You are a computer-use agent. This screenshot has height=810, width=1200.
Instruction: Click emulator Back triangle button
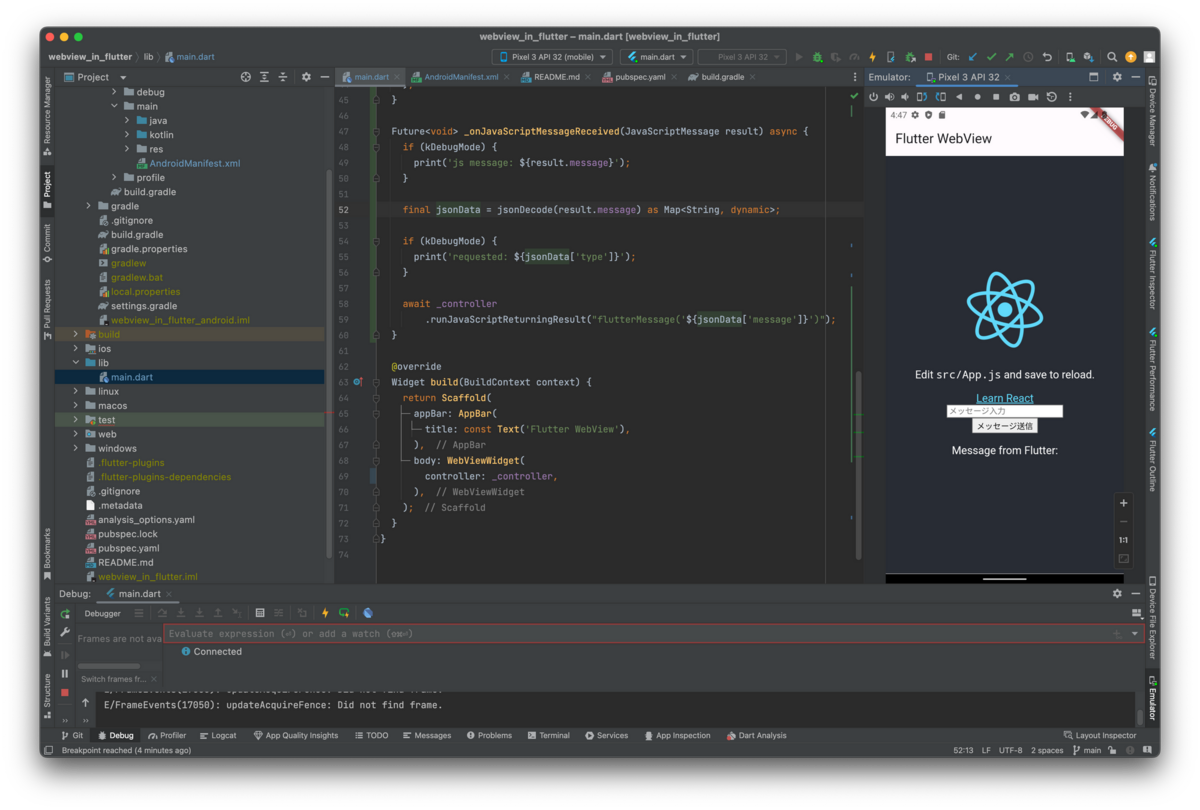(x=959, y=97)
